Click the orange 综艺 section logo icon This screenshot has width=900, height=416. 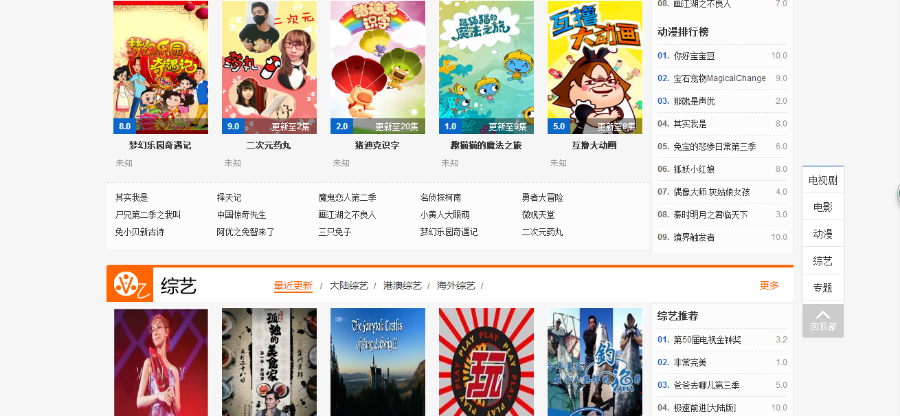[x=130, y=285]
